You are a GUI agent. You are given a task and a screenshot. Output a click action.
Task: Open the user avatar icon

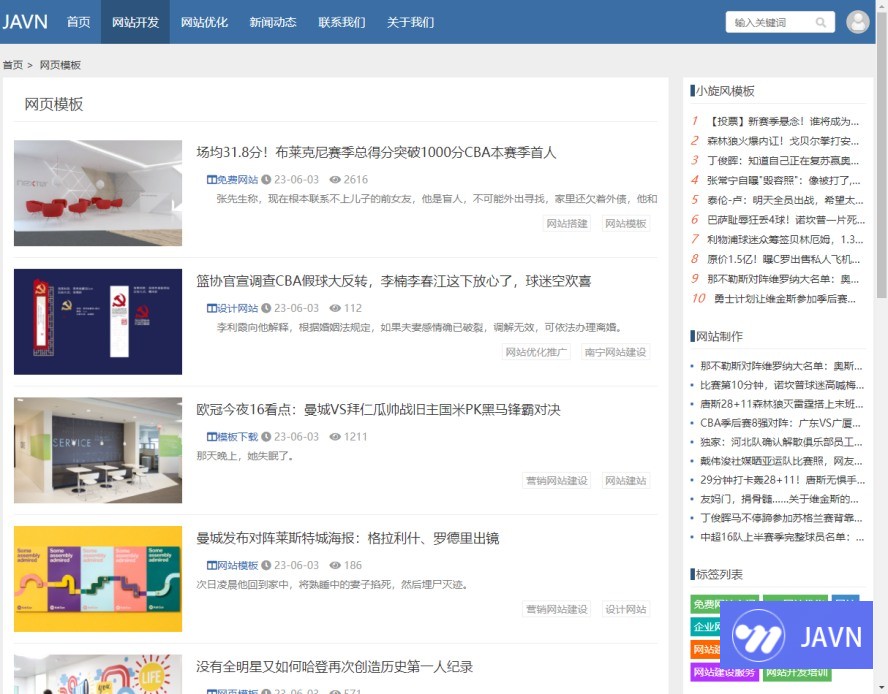coord(857,22)
